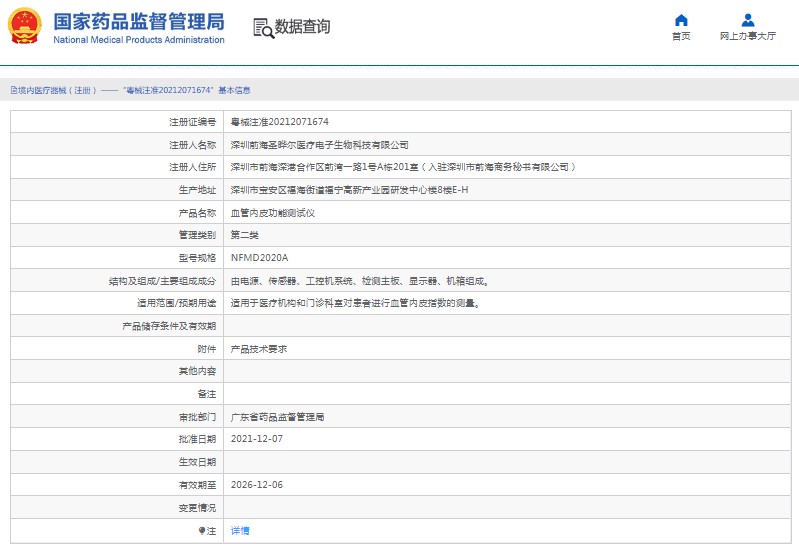Click the 基本信息 breadcrumb title text
799x552 pixels.
[x=234, y=90]
